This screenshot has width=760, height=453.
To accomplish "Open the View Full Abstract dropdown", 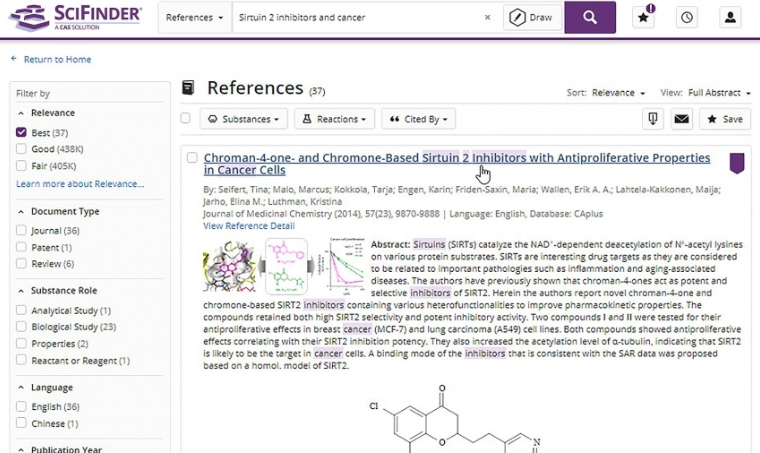I will click(x=718, y=93).
